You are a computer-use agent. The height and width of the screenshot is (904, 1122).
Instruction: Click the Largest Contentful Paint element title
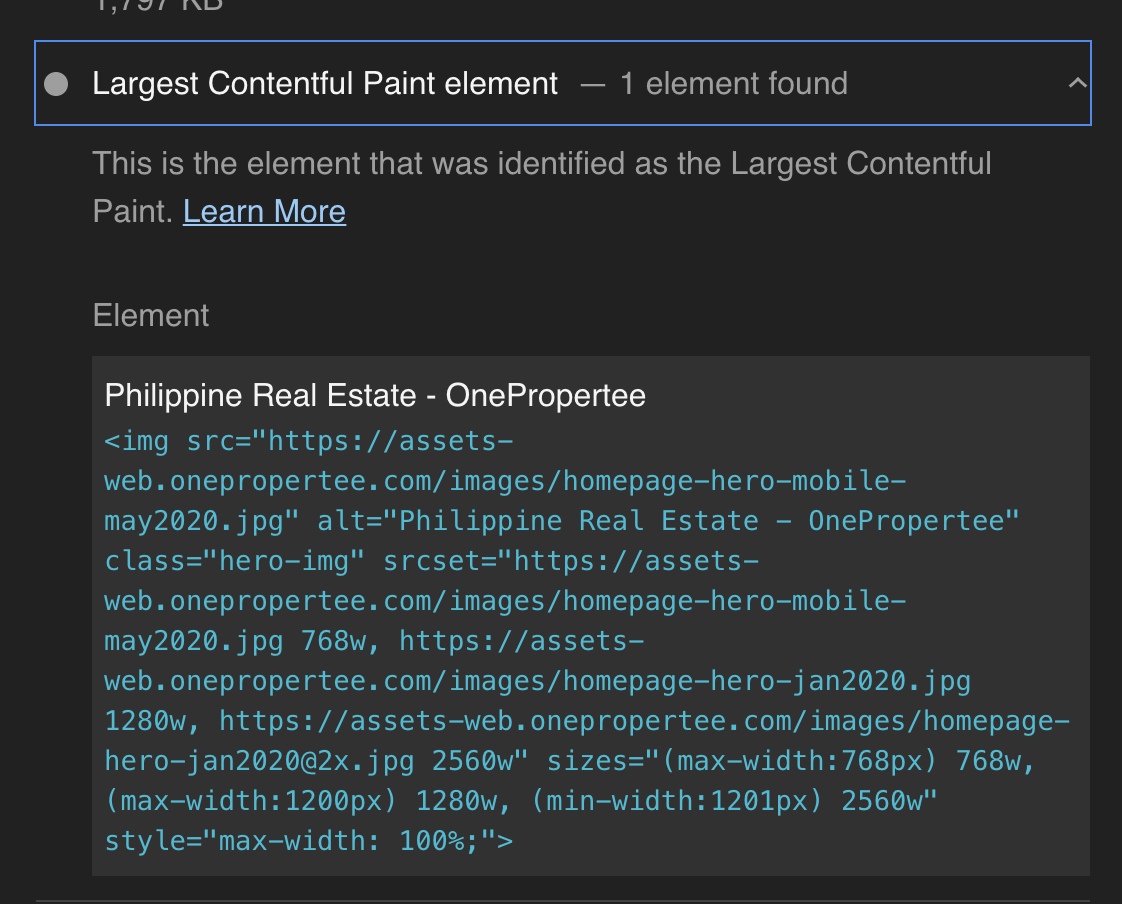(325, 84)
